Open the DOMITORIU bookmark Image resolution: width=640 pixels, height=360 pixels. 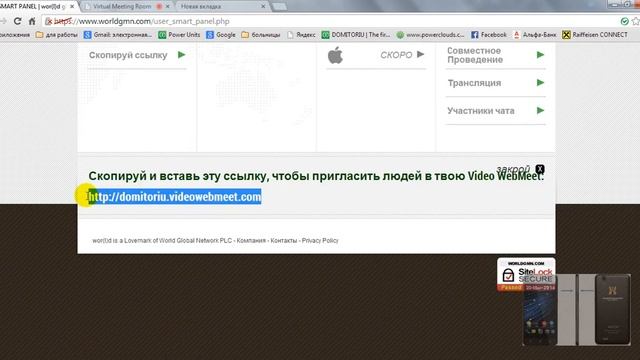tap(356, 35)
